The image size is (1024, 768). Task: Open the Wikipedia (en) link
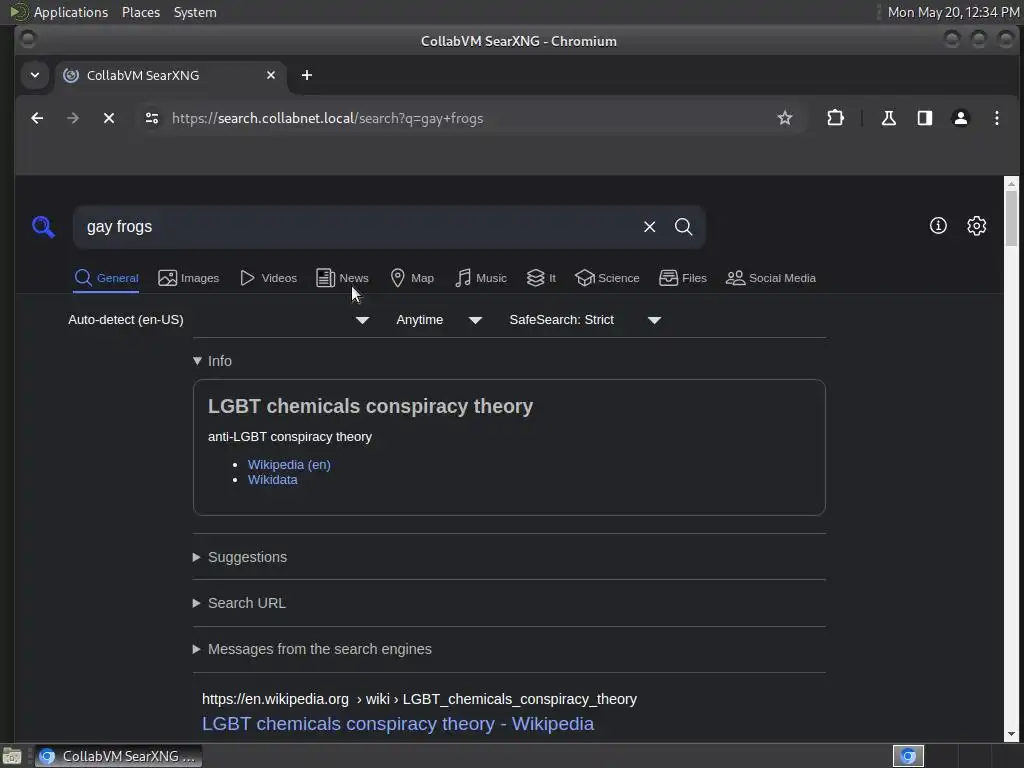pos(289,464)
